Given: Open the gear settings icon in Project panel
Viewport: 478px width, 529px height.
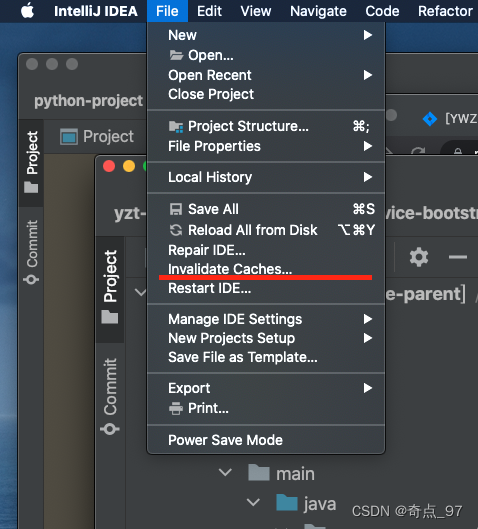Looking at the screenshot, I should click(x=419, y=257).
